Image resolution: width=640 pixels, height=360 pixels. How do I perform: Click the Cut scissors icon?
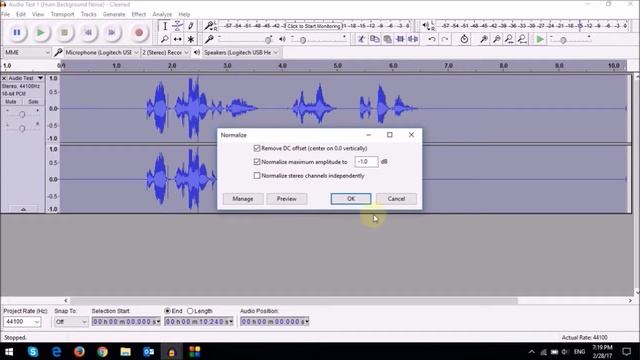click(x=362, y=39)
